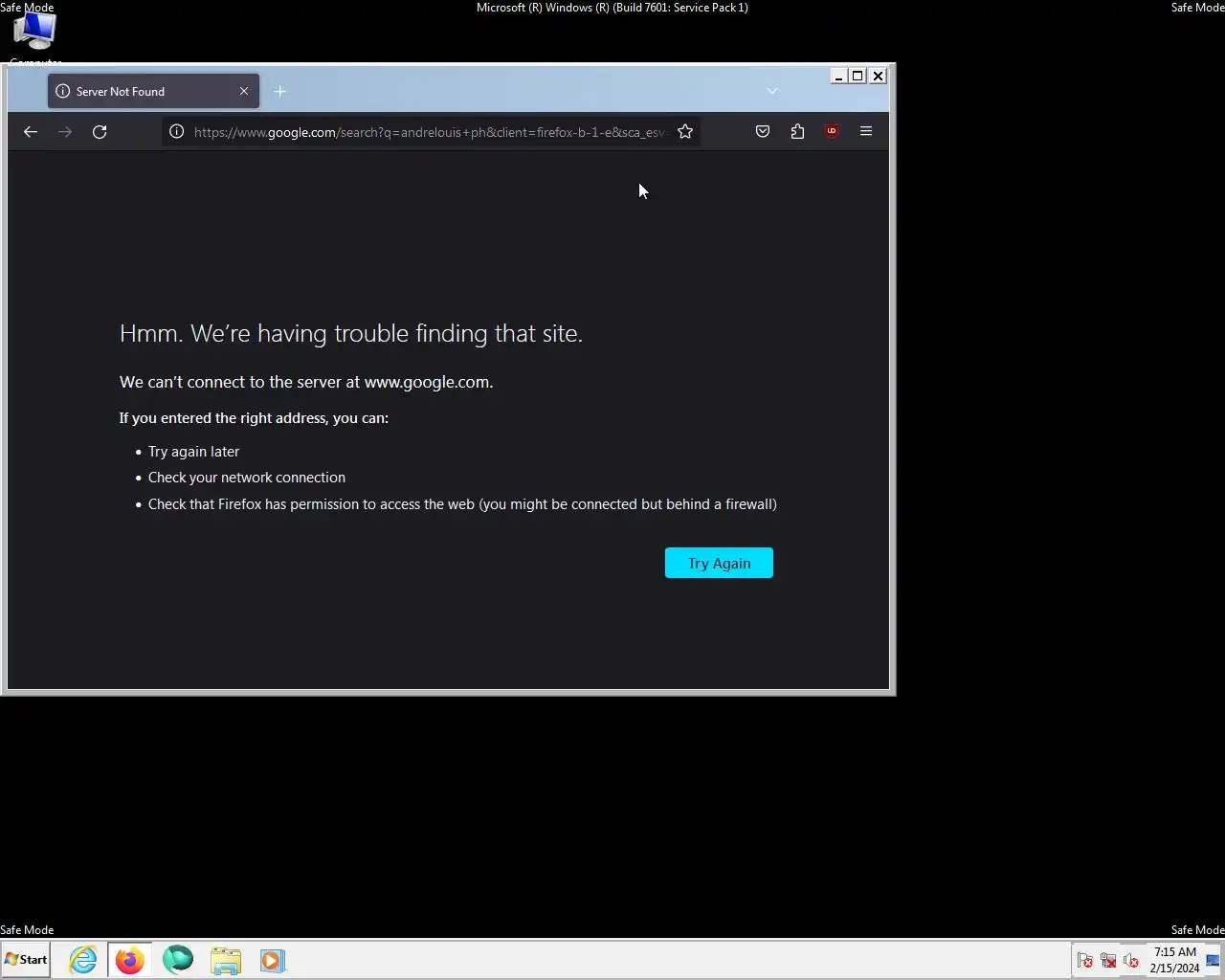Open the Extensions puzzle icon
Image resolution: width=1225 pixels, height=980 pixels.
tap(797, 132)
